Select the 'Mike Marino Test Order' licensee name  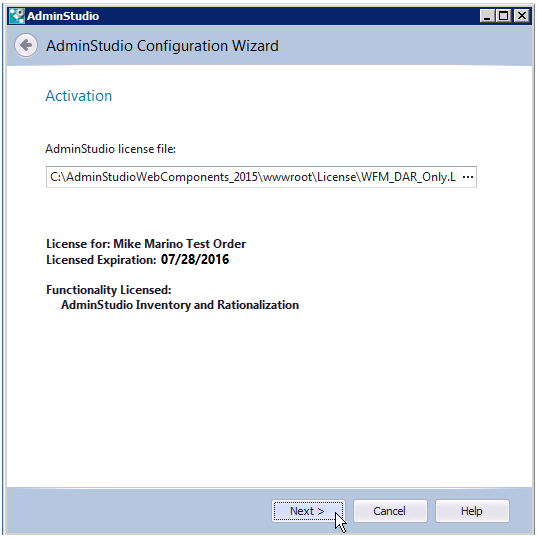[x=179, y=244]
